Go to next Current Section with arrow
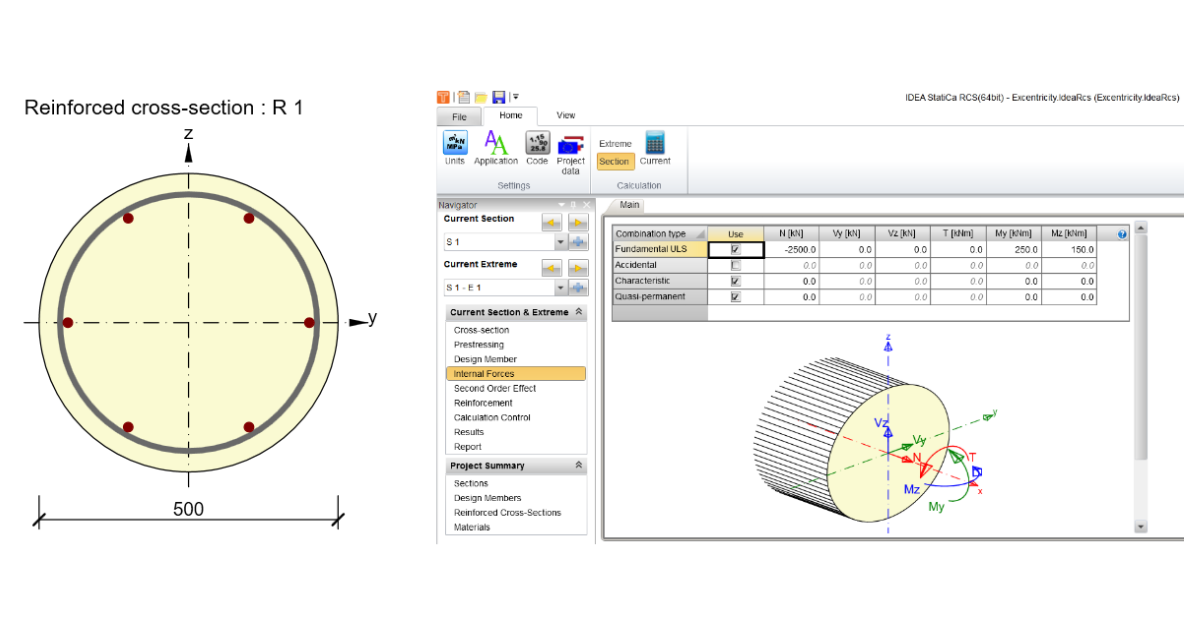The width and height of the screenshot is (1200, 630). (x=578, y=221)
